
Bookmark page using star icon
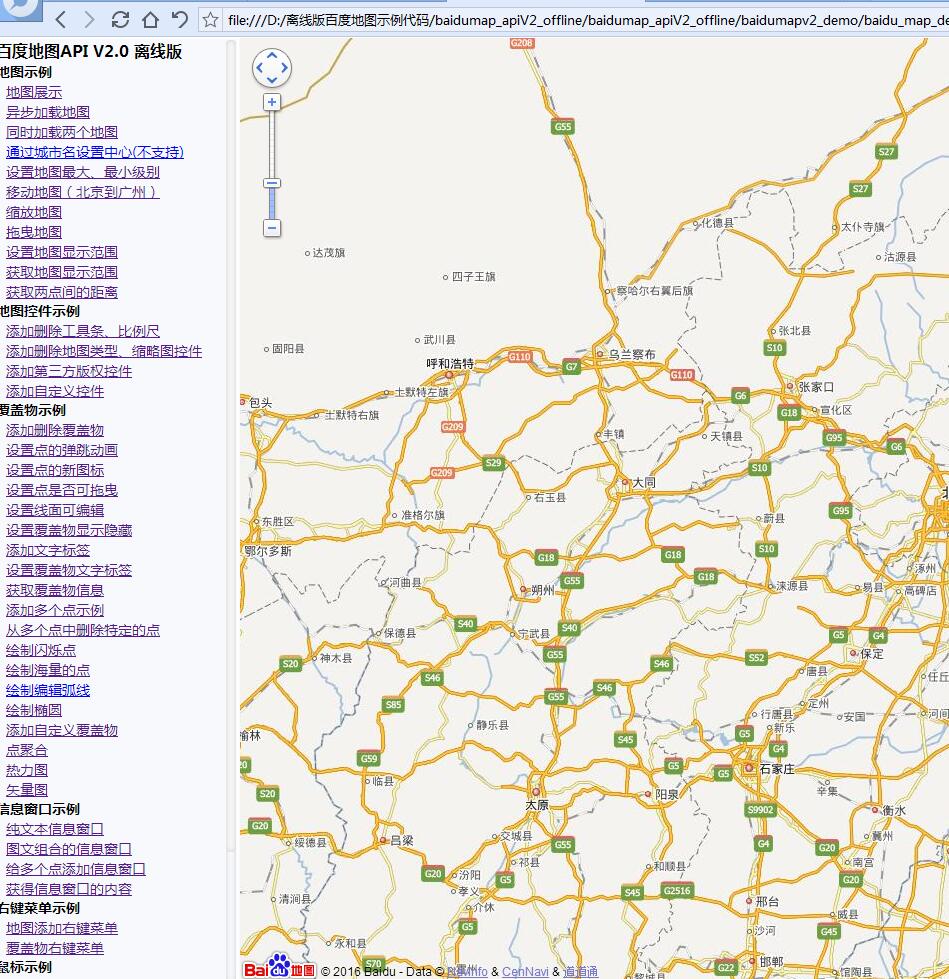click(x=210, y=19)
